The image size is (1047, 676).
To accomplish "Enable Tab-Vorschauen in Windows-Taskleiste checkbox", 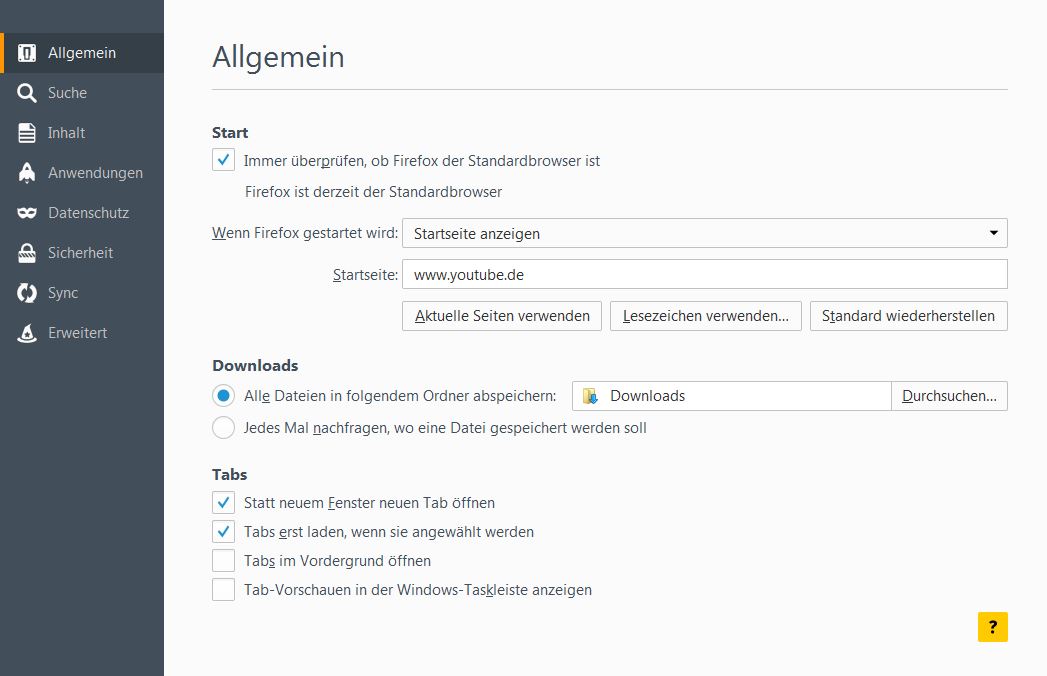I will (224, 590).
